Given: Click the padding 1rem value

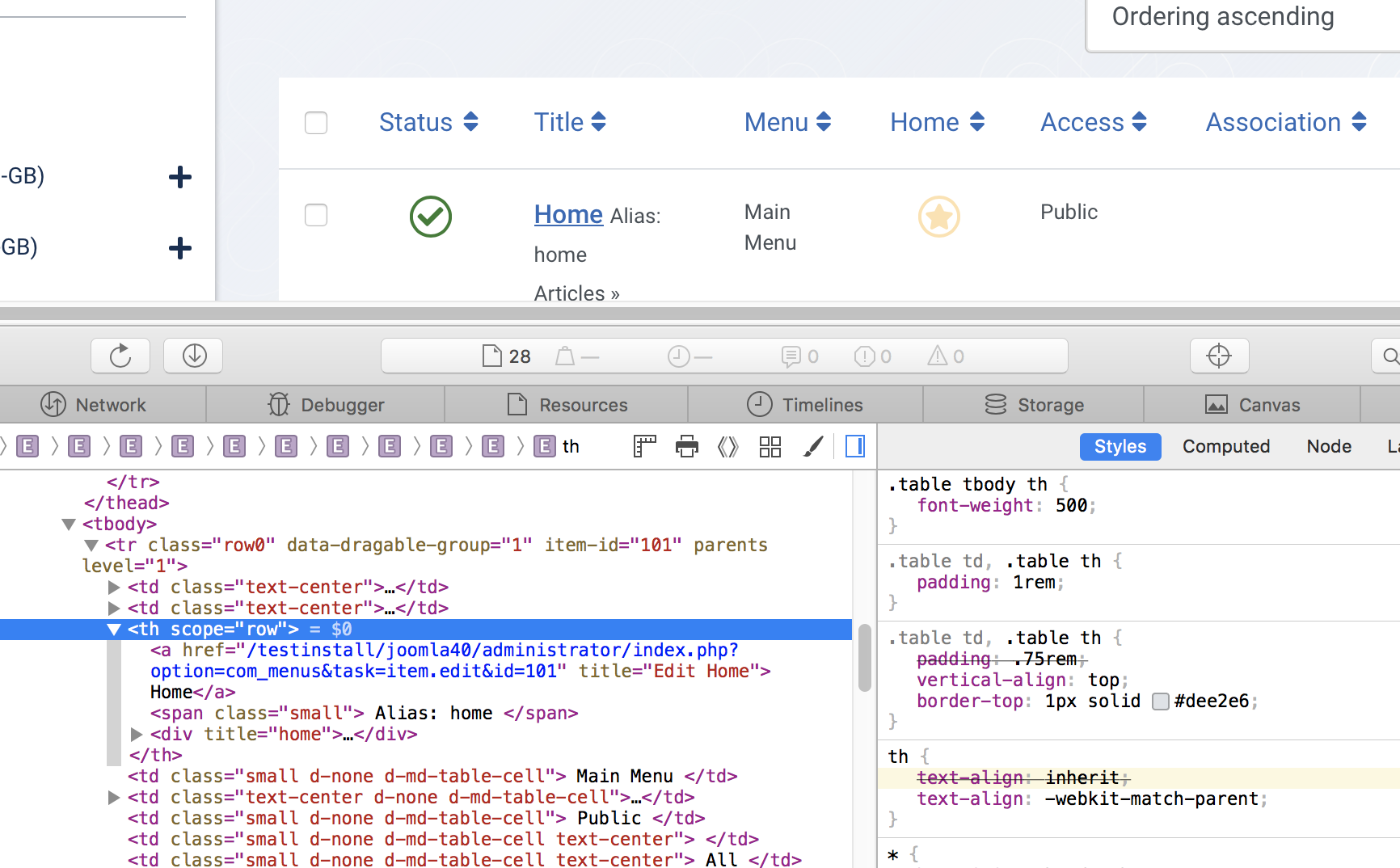Looking at the screenshot, I should pyautogui.click(x=1034, y=583).
